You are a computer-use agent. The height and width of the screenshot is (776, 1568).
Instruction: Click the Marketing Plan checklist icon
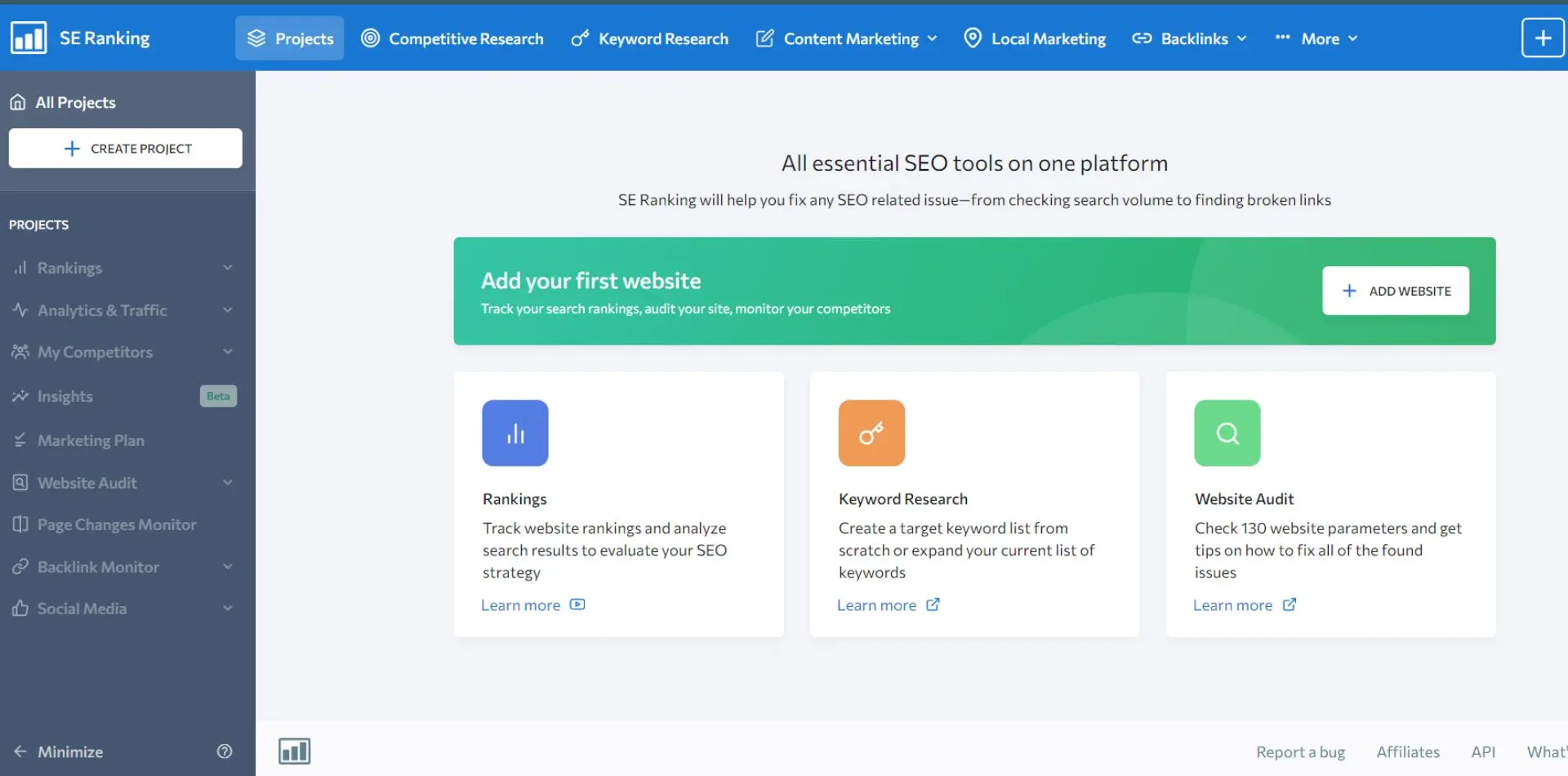click(x=20, y=440)
